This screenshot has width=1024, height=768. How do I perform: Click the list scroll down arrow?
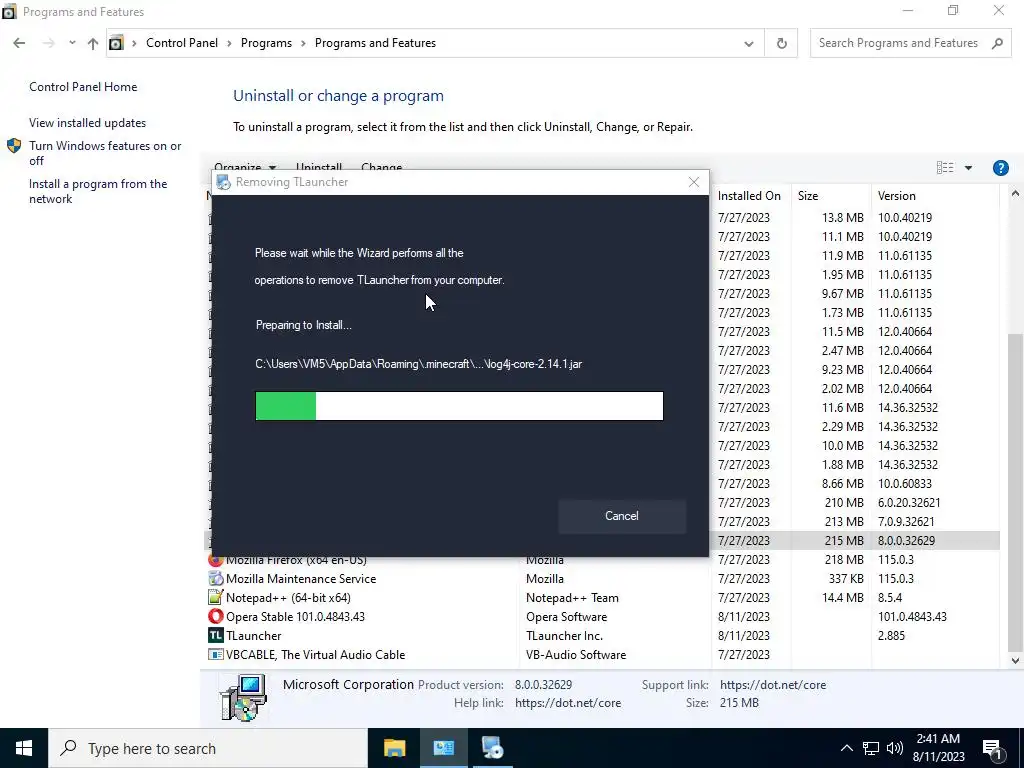point(1015,660)
